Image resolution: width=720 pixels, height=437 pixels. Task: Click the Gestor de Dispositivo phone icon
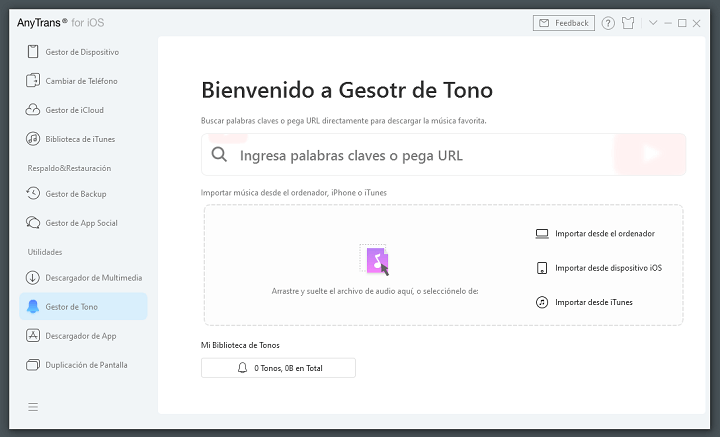pyautogui.click(x=33, y=52)
